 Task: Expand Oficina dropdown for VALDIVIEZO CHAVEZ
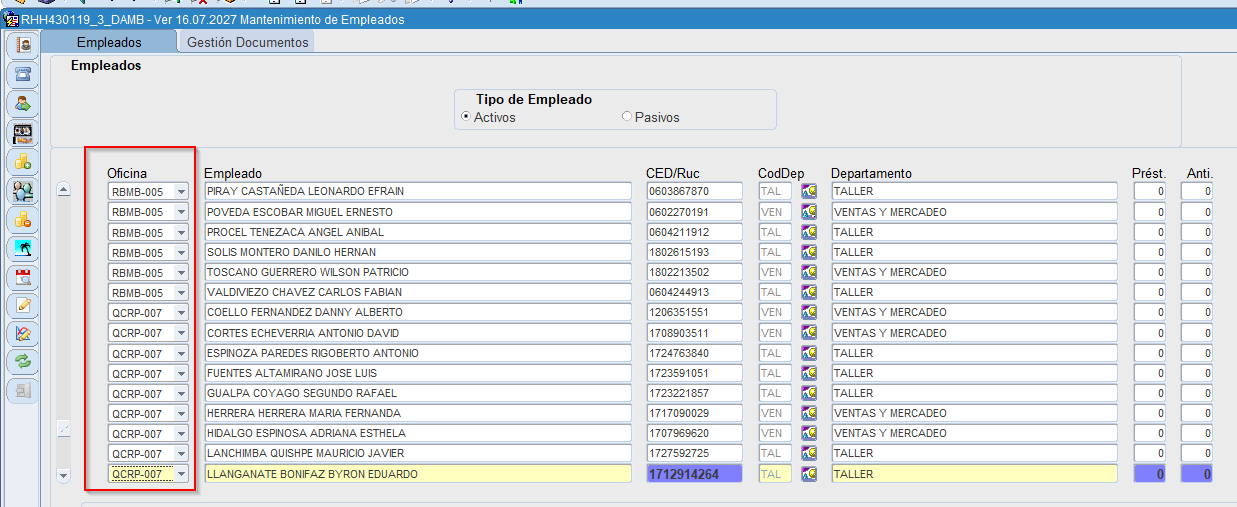pos(181,292)
